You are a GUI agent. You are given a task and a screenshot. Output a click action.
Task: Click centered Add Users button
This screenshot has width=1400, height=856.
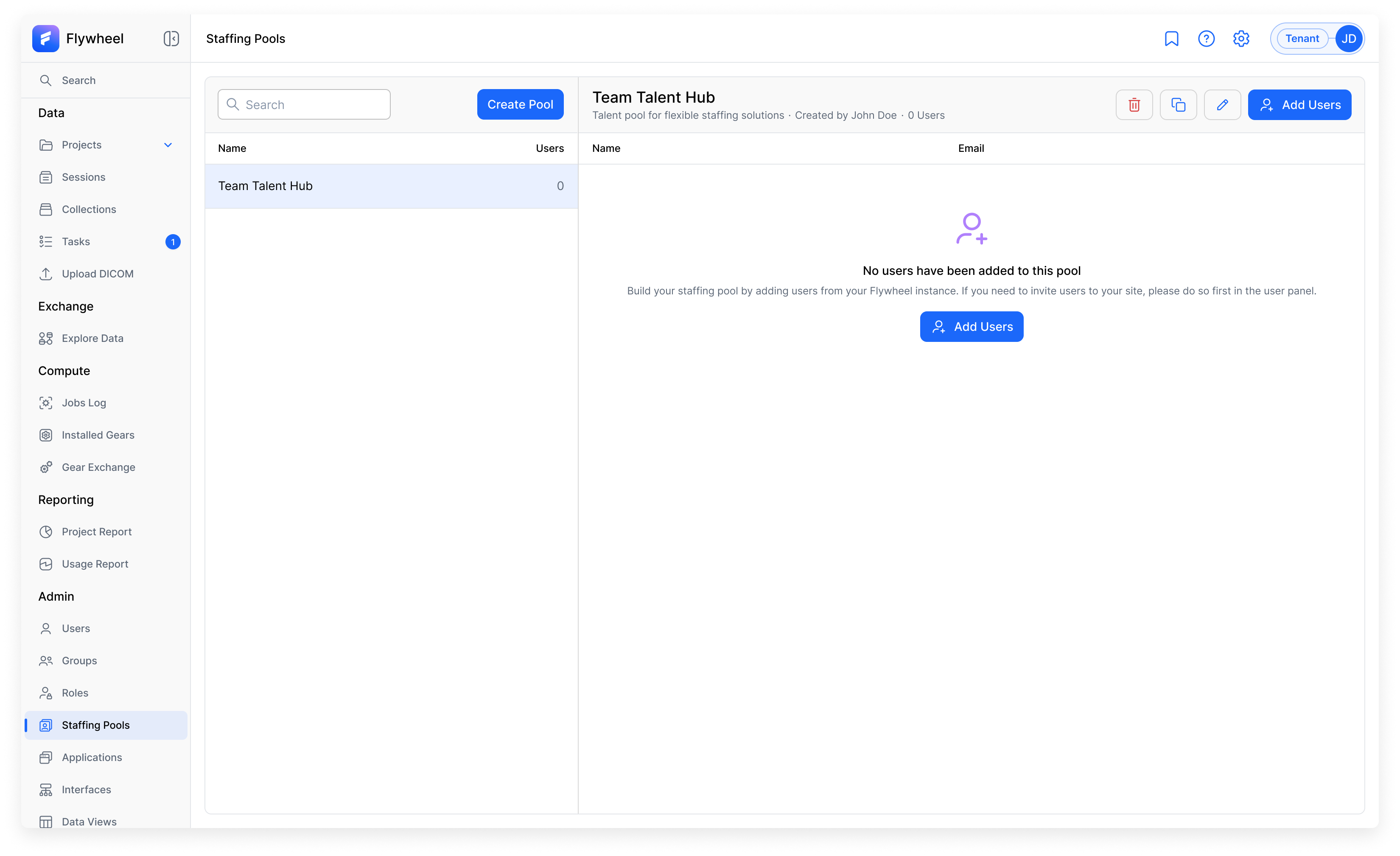[x=971, y=327]
